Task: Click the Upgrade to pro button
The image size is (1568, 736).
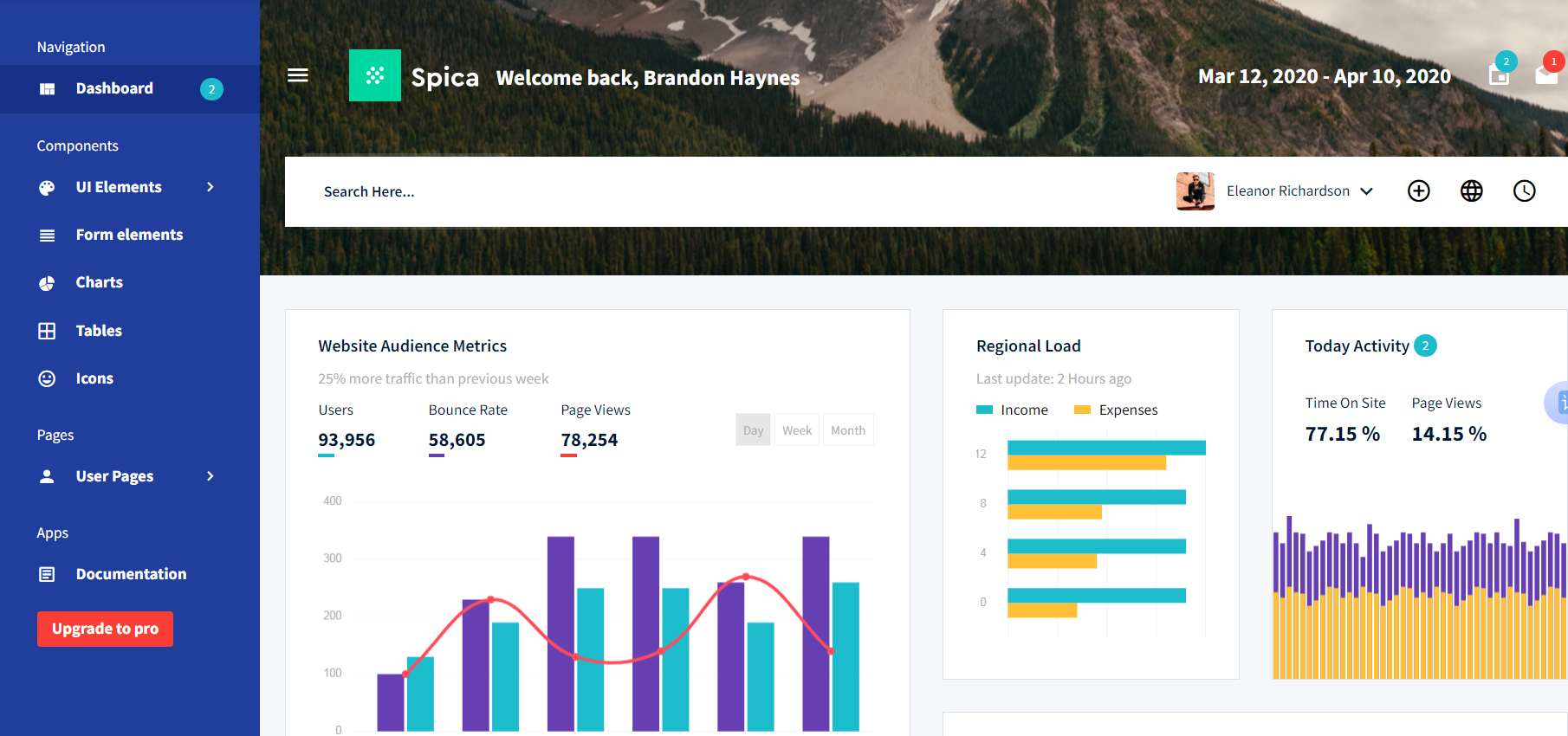Action: 105,629
